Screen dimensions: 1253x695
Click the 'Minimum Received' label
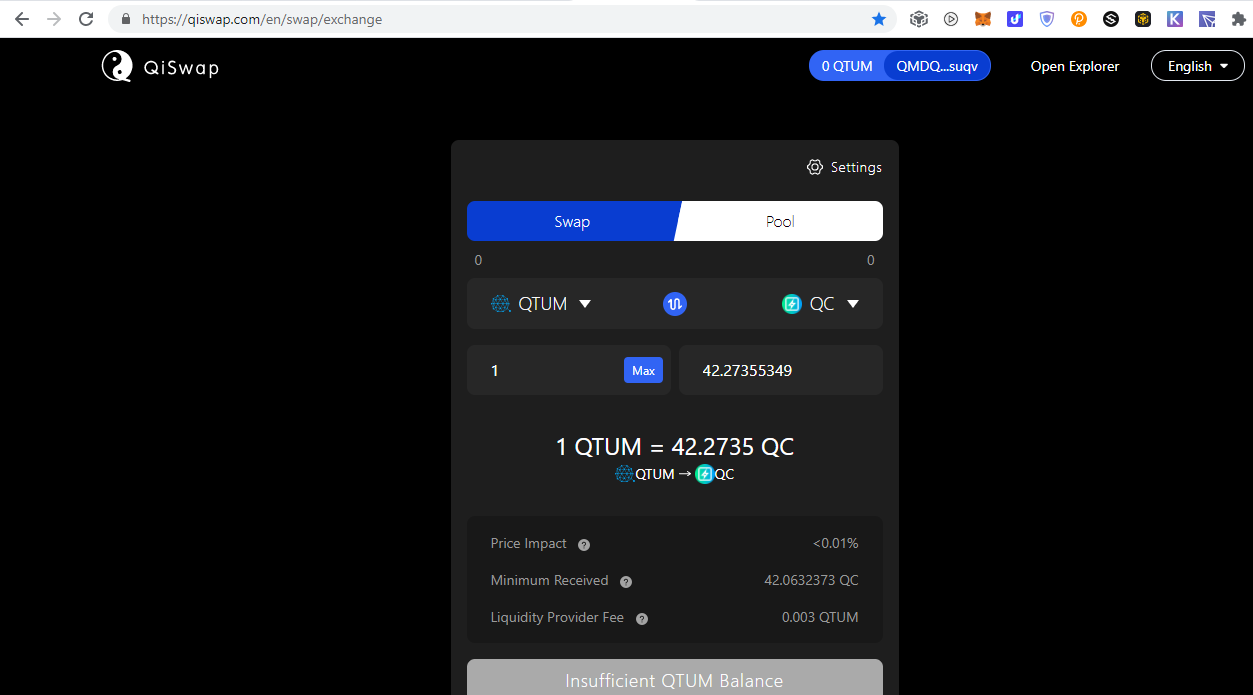549,580
